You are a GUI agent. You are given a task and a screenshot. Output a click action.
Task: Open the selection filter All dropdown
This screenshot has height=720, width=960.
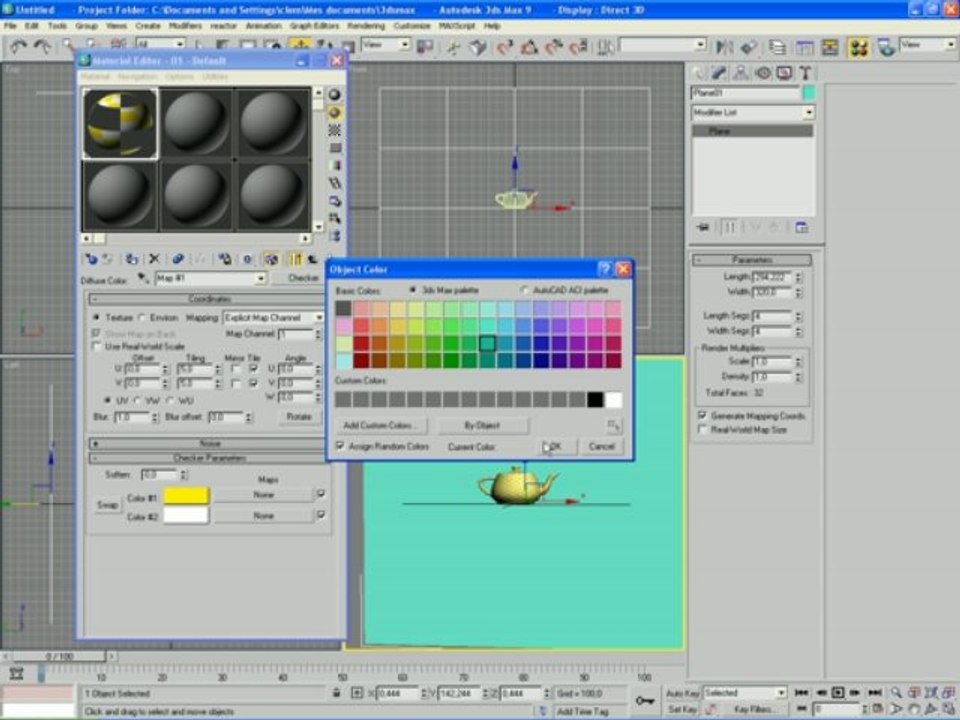click(160, 44)
